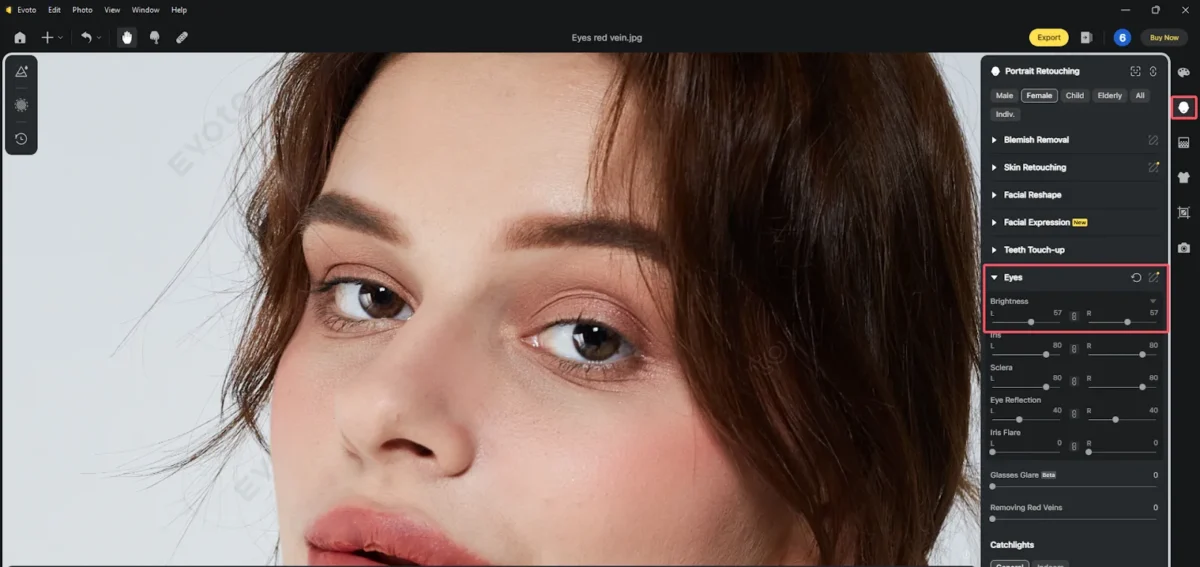This screenshot has width=1200, height=567.
Task: Open the View menu
Action: pos(113,10)
